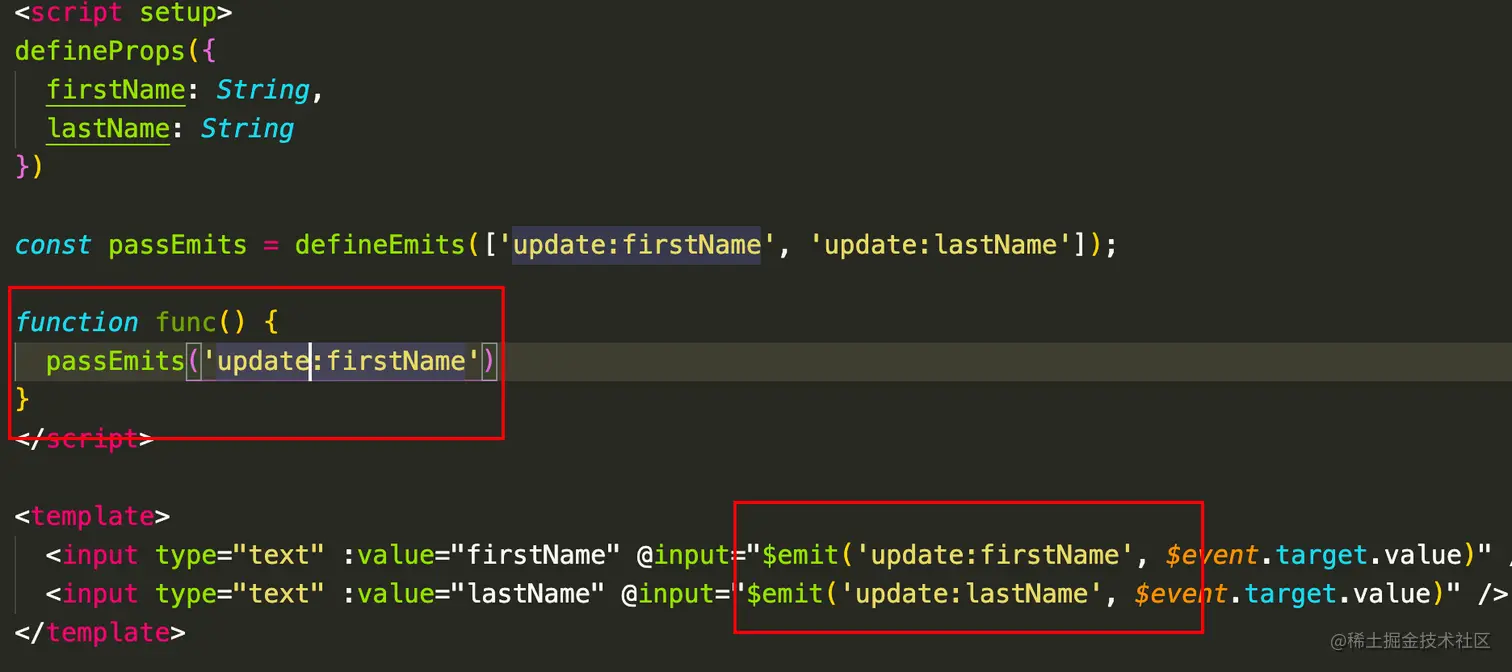1512x672 pixels.
Task: Click 'lastName' prop in defineProps
Action: click(108, 129)
